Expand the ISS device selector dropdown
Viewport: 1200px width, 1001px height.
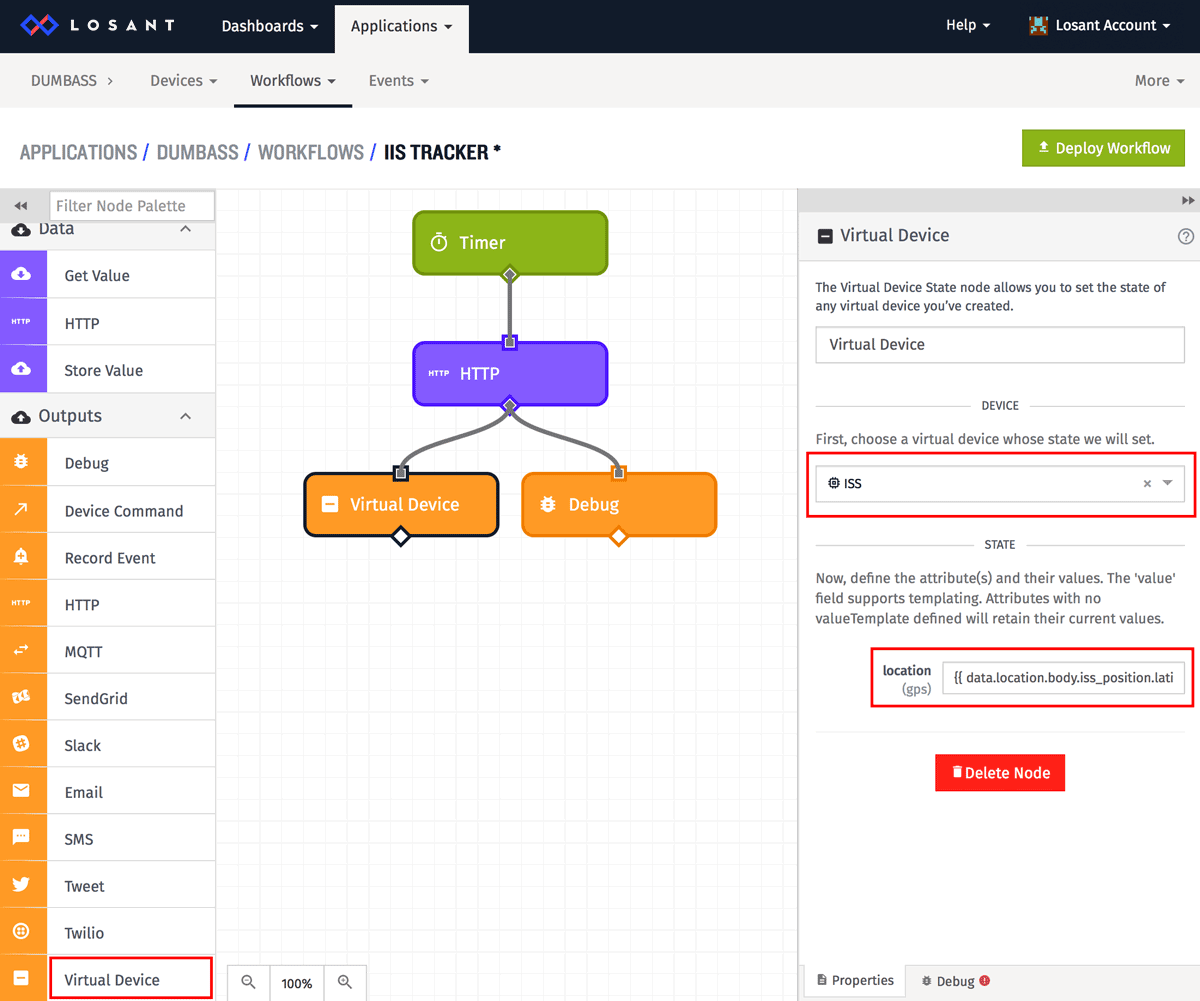(x=1167, y=484)
